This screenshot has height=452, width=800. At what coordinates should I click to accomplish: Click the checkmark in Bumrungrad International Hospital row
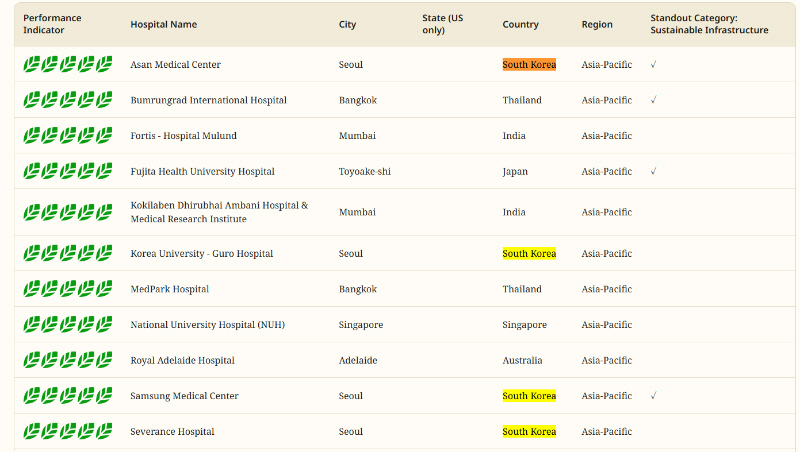point(654,101)
